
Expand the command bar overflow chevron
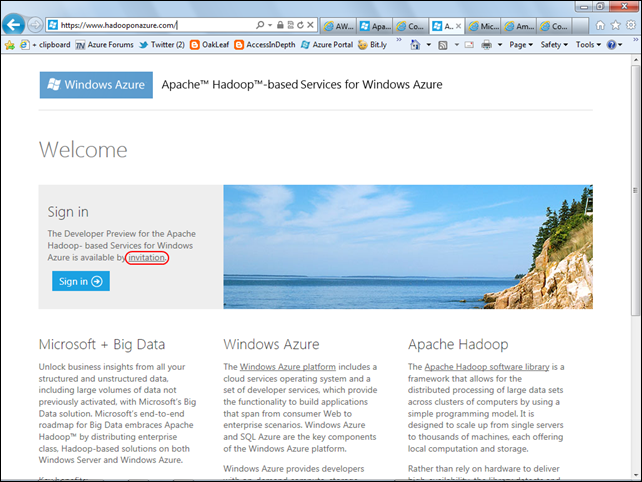click(x=635, y=40)
